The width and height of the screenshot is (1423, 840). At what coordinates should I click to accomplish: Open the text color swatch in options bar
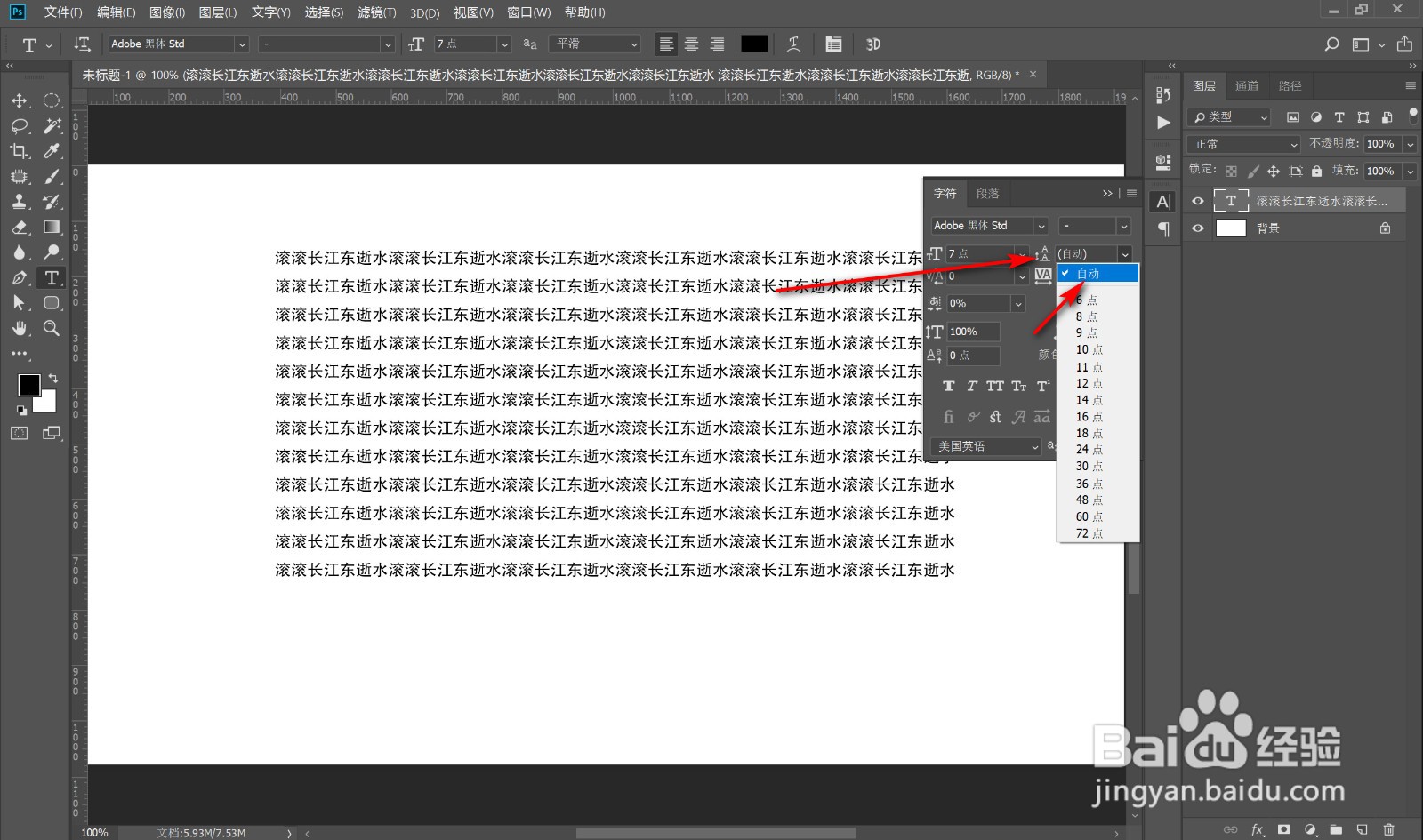pyautogui.click(x=754, y=44)
